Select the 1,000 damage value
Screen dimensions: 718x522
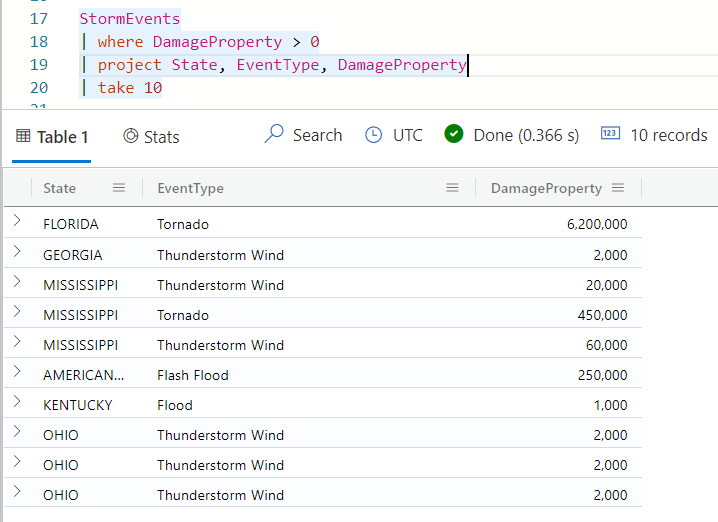point(611,405)
